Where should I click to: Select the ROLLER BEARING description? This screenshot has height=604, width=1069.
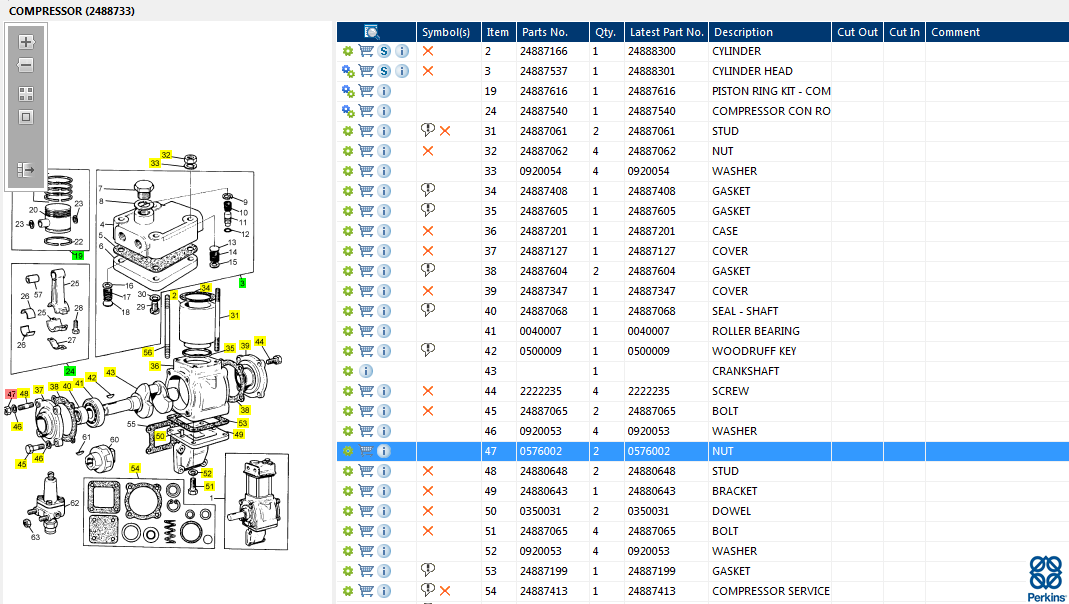click(x=755, y=331)
